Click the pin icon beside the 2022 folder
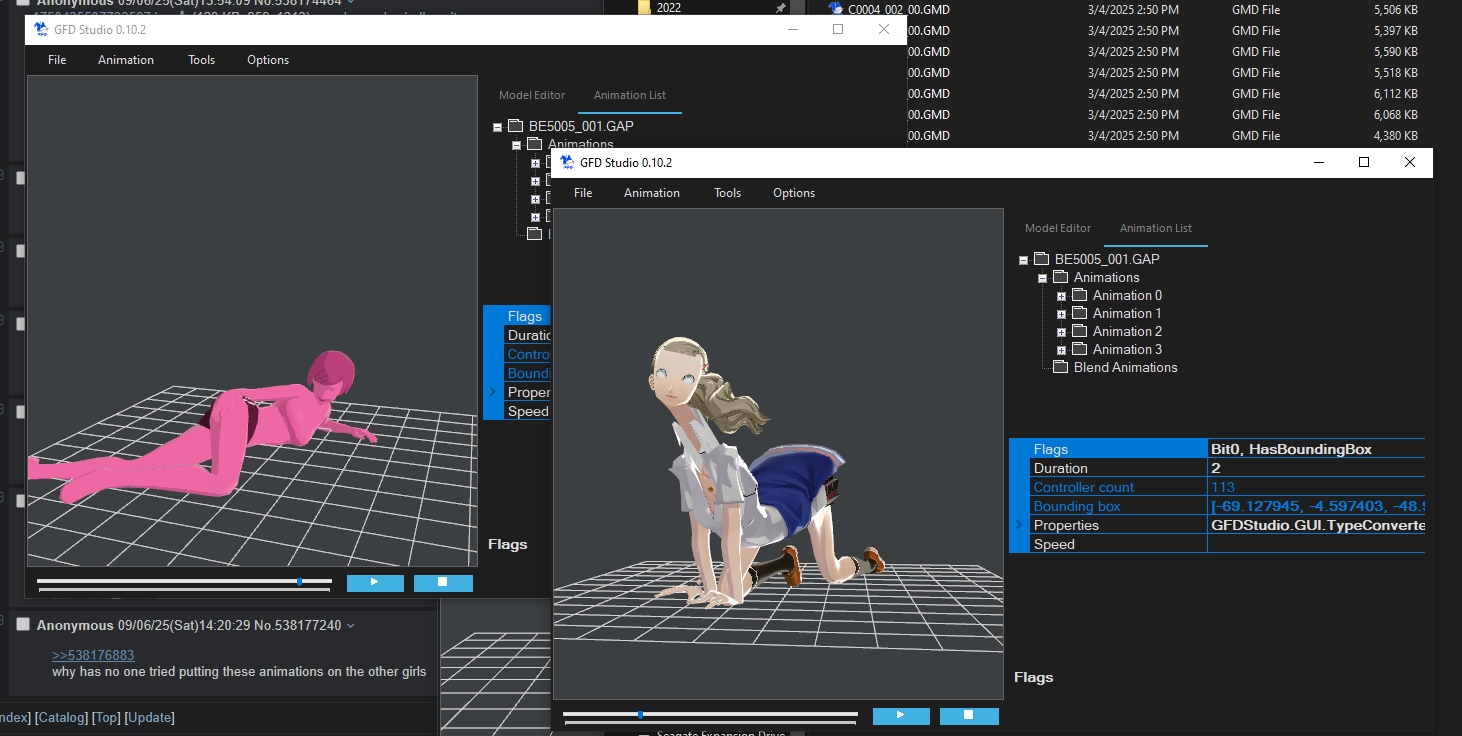Image resolution: width=1462 pixels, height=736 pixels. point(781,8)
